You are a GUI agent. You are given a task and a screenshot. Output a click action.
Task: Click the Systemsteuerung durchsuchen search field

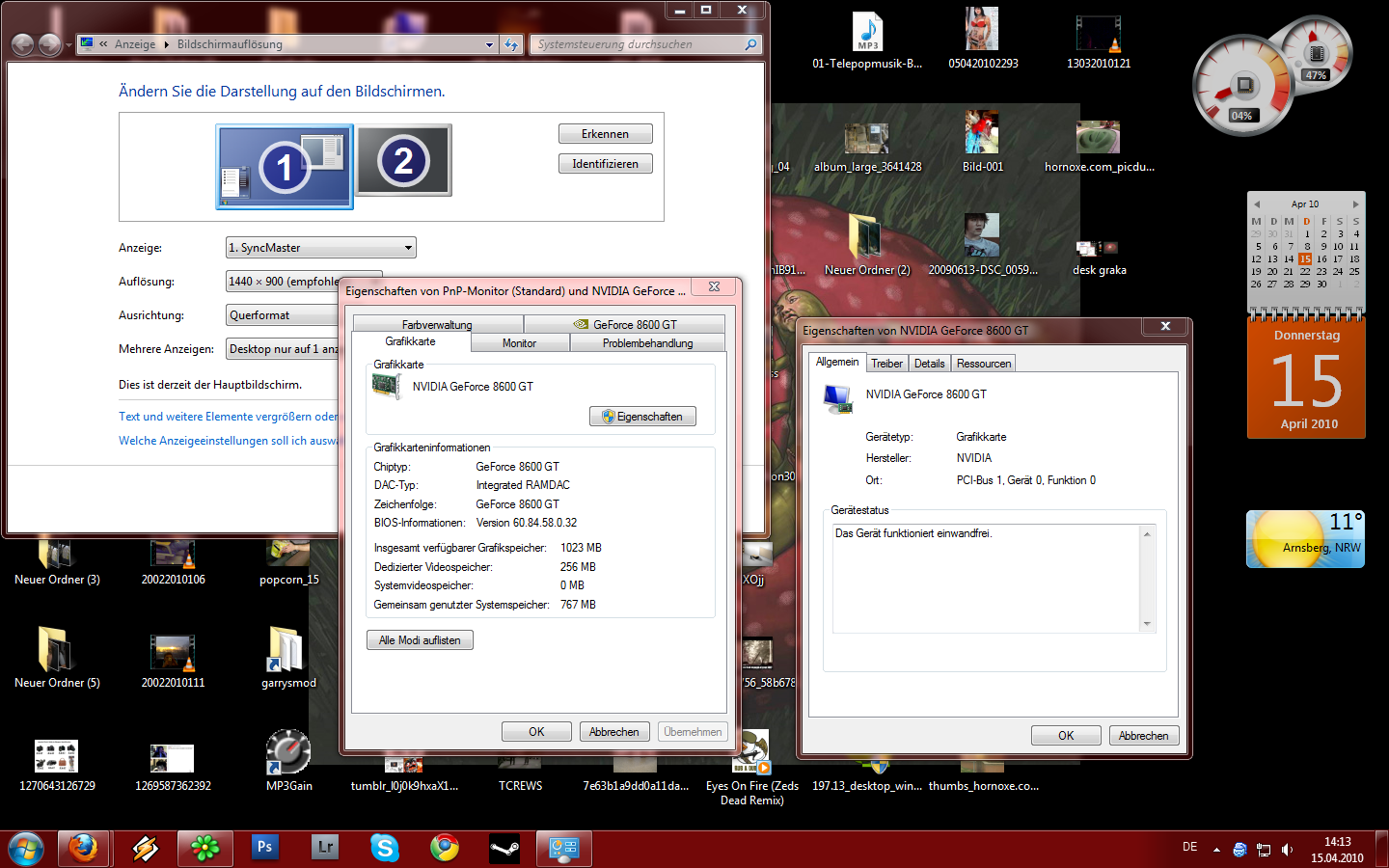(637, 44)
